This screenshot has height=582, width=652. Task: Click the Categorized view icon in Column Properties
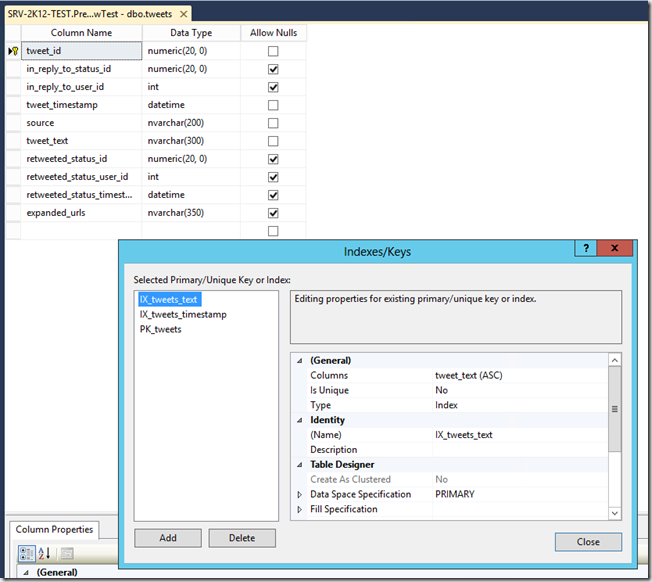[27, 553]
